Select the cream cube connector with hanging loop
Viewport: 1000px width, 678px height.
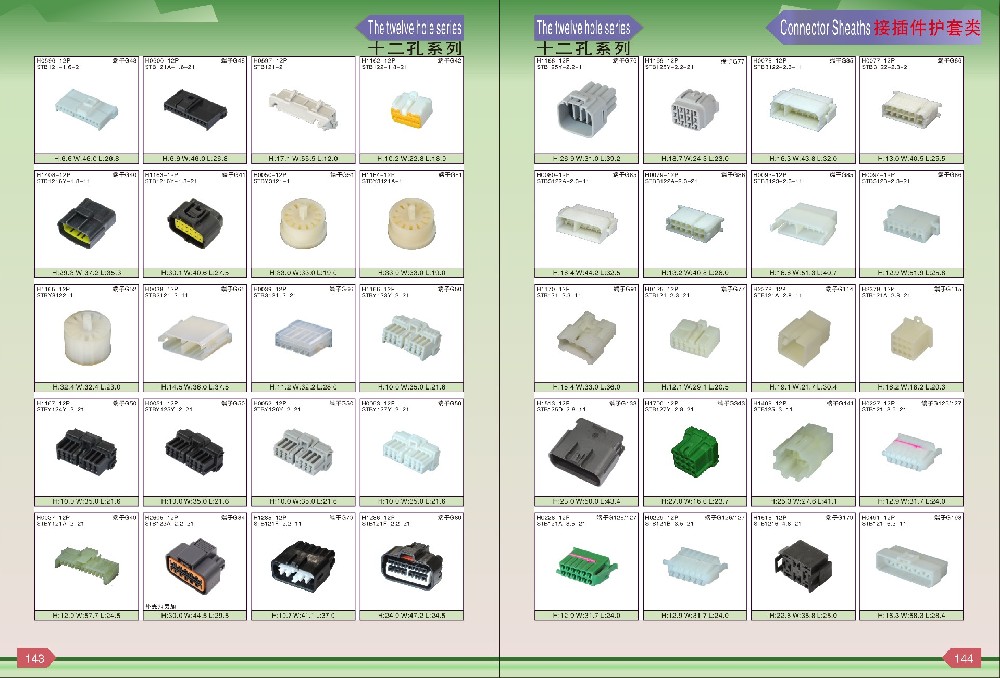click(912, 337)
